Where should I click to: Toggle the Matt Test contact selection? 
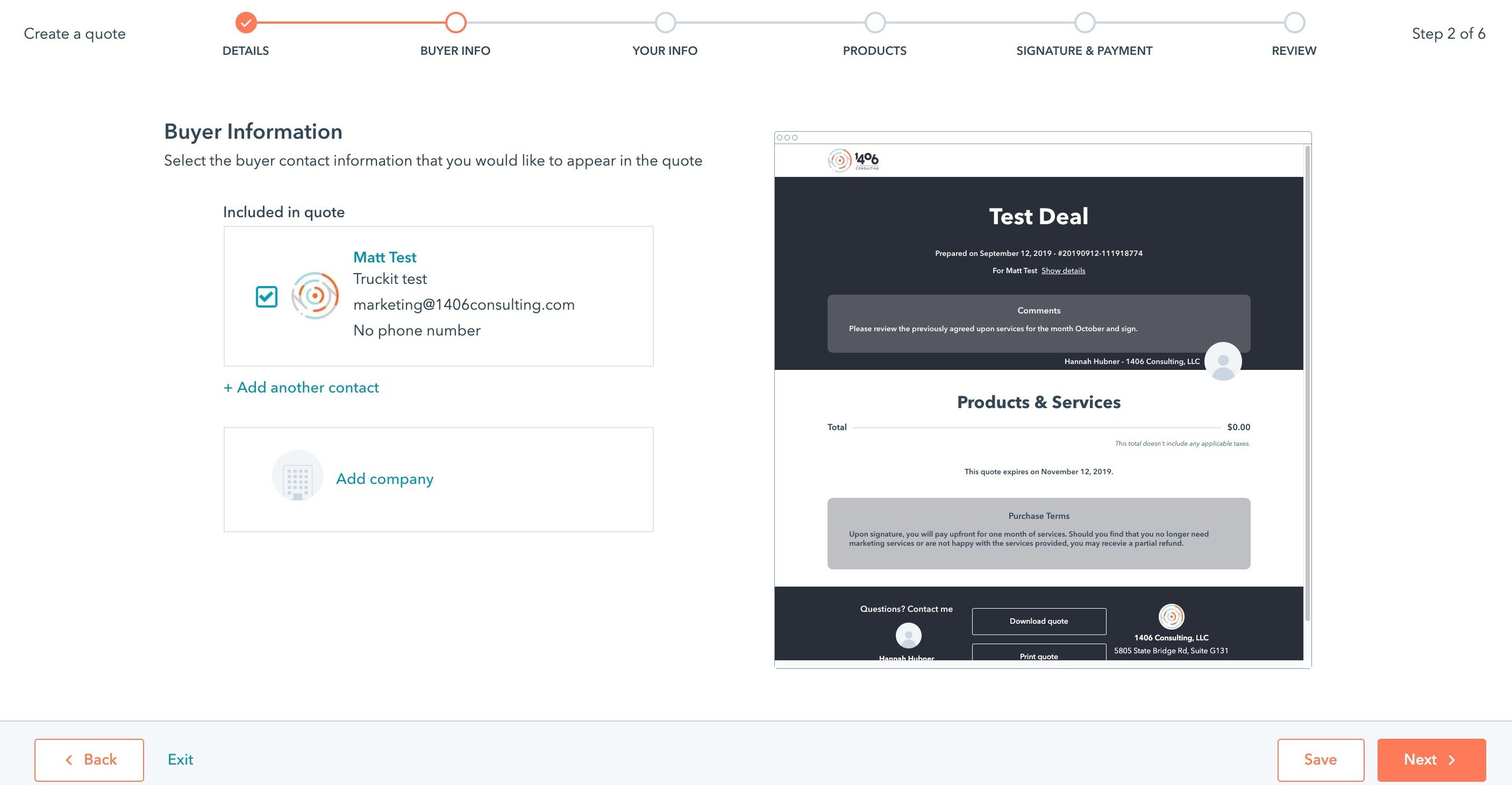(266, 294)
